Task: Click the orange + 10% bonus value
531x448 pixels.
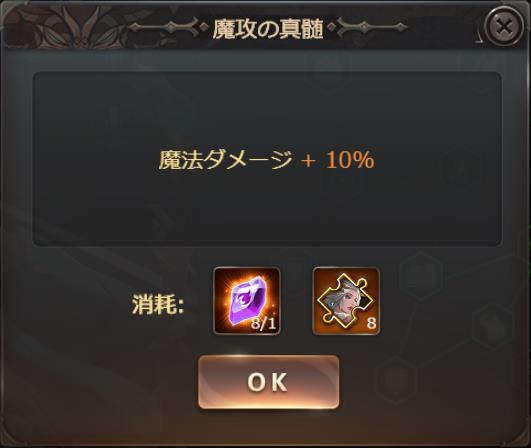Action: point(338,159)
